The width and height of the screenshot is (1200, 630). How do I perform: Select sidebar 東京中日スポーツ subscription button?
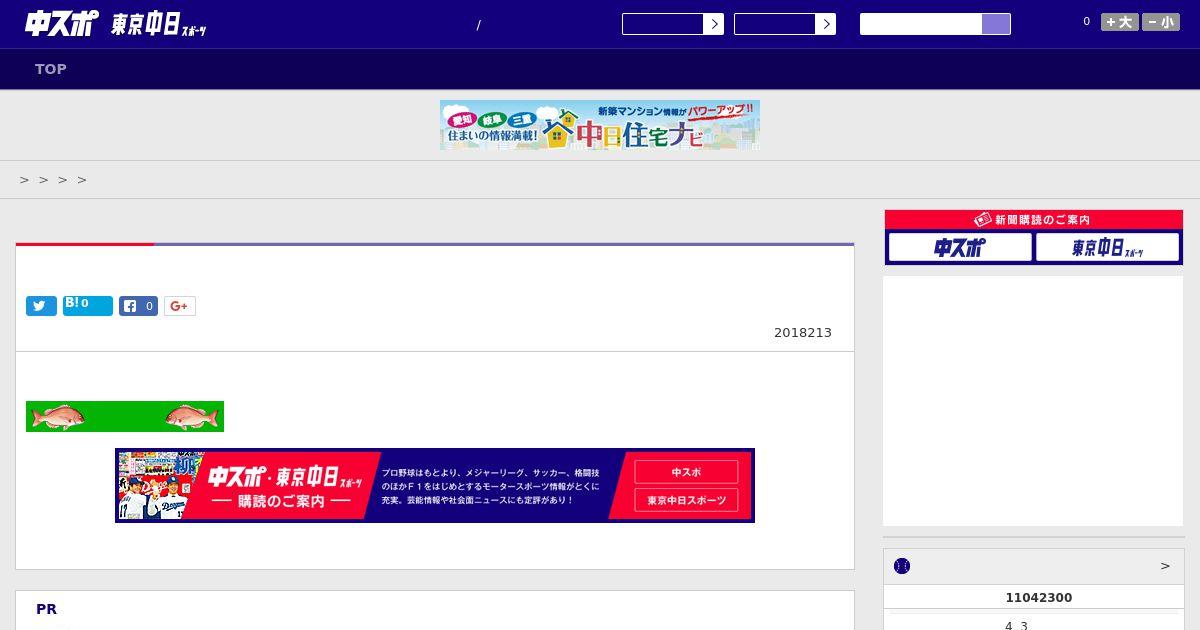[x=1107, y=247]
